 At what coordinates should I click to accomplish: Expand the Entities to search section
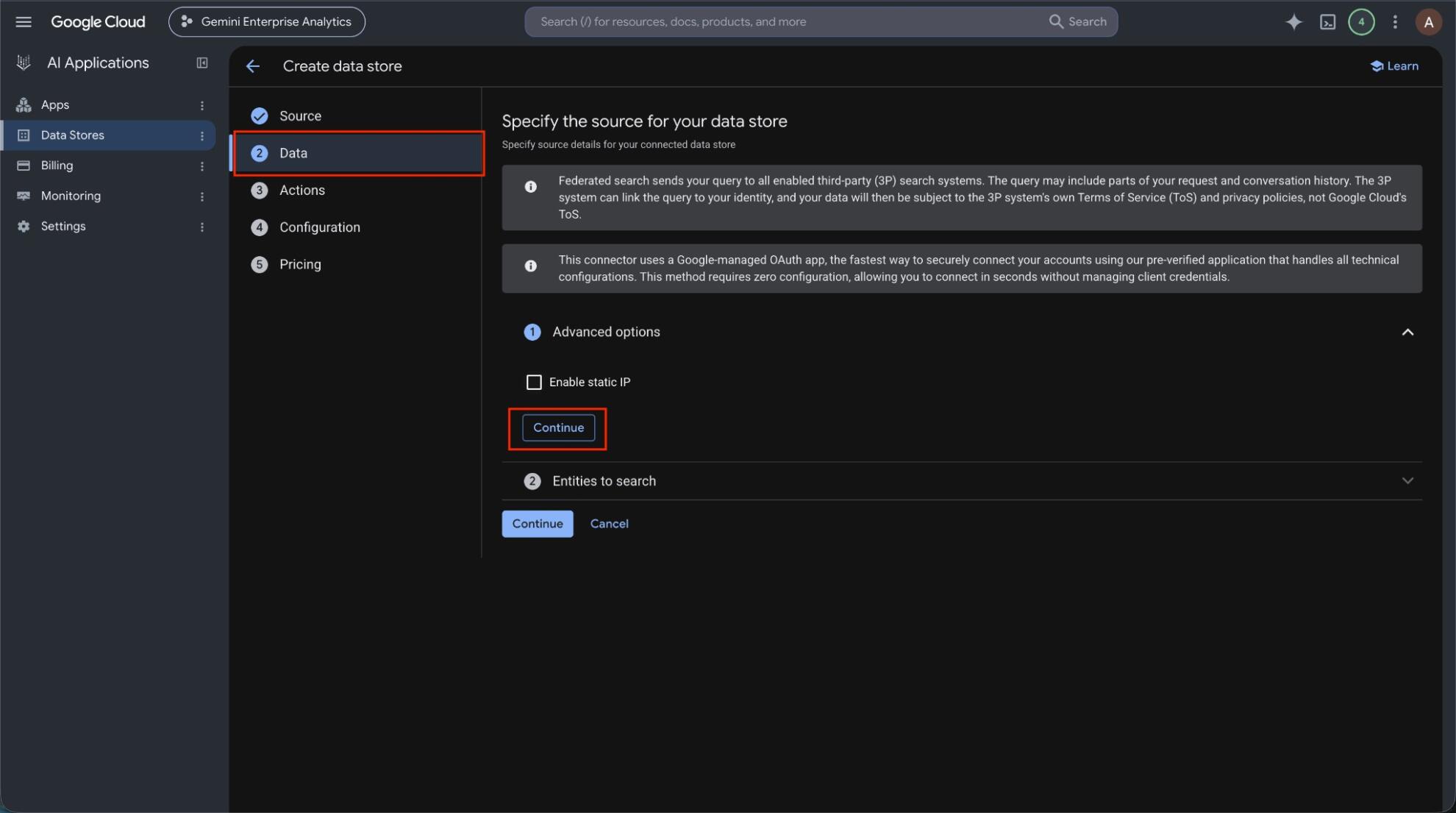coord(1407,481)
